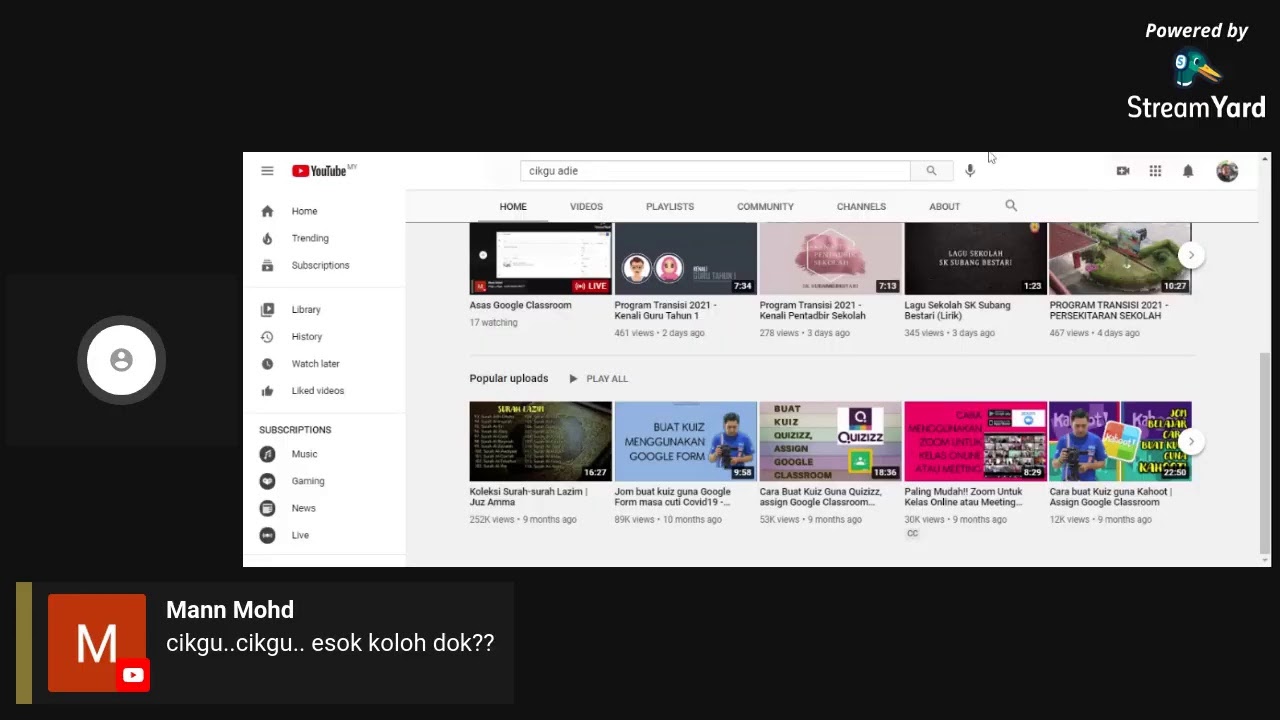Open Koleksi Surah-surah Lazim thumbnail
The height and width of the screenshot is (720, 1280).
541,441
